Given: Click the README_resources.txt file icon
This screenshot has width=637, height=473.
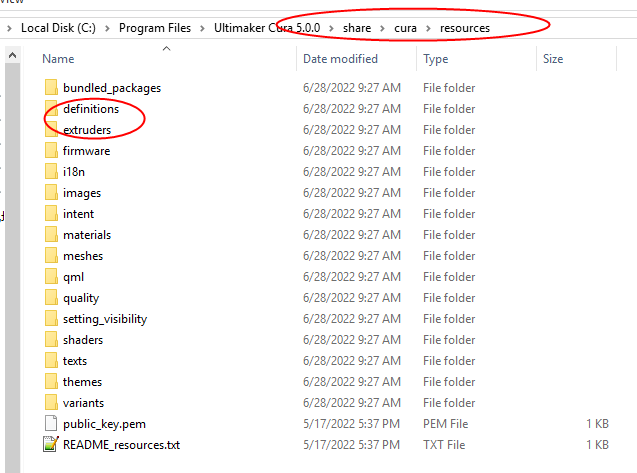Looking at the screenshot, I should tap(51, 444).
